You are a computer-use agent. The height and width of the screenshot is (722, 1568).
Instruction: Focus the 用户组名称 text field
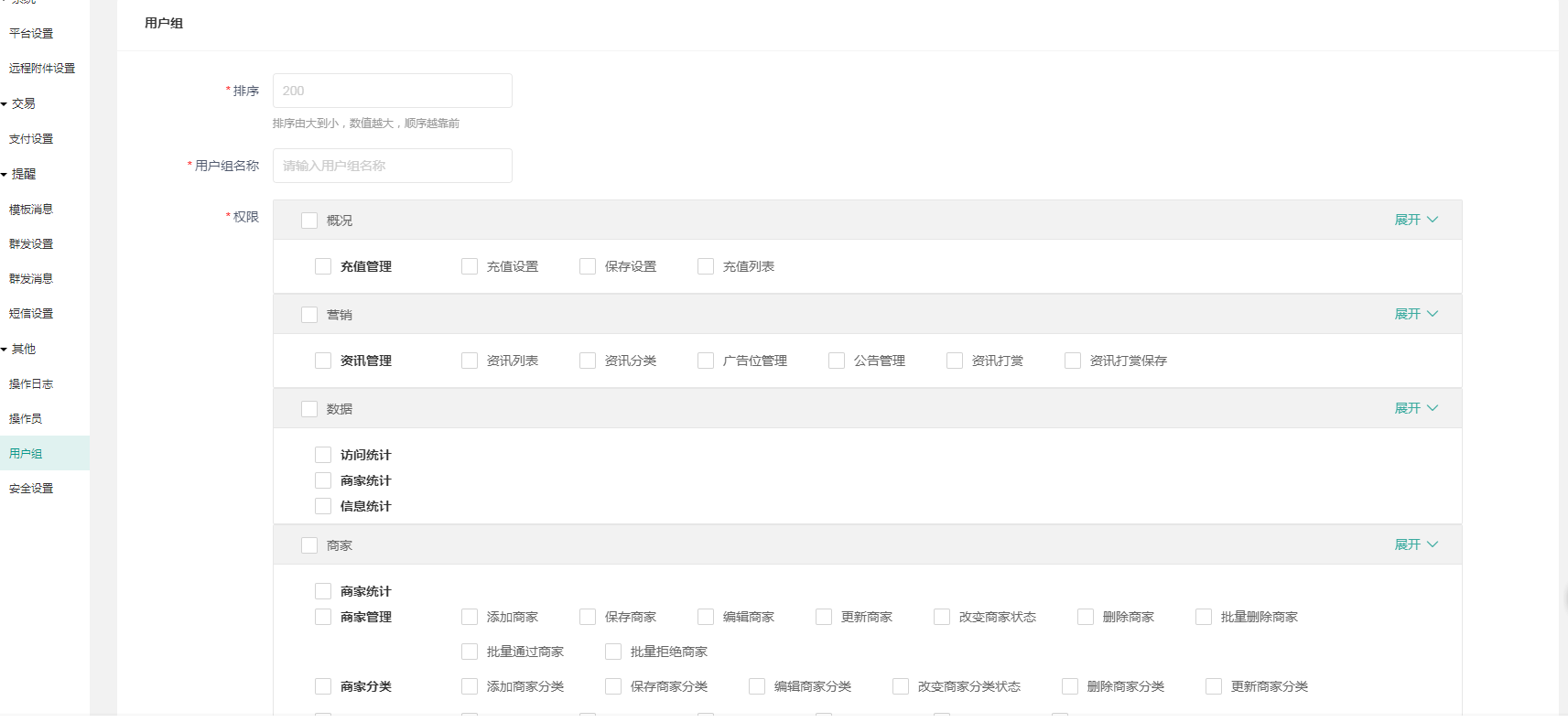(x=392, y=166)
